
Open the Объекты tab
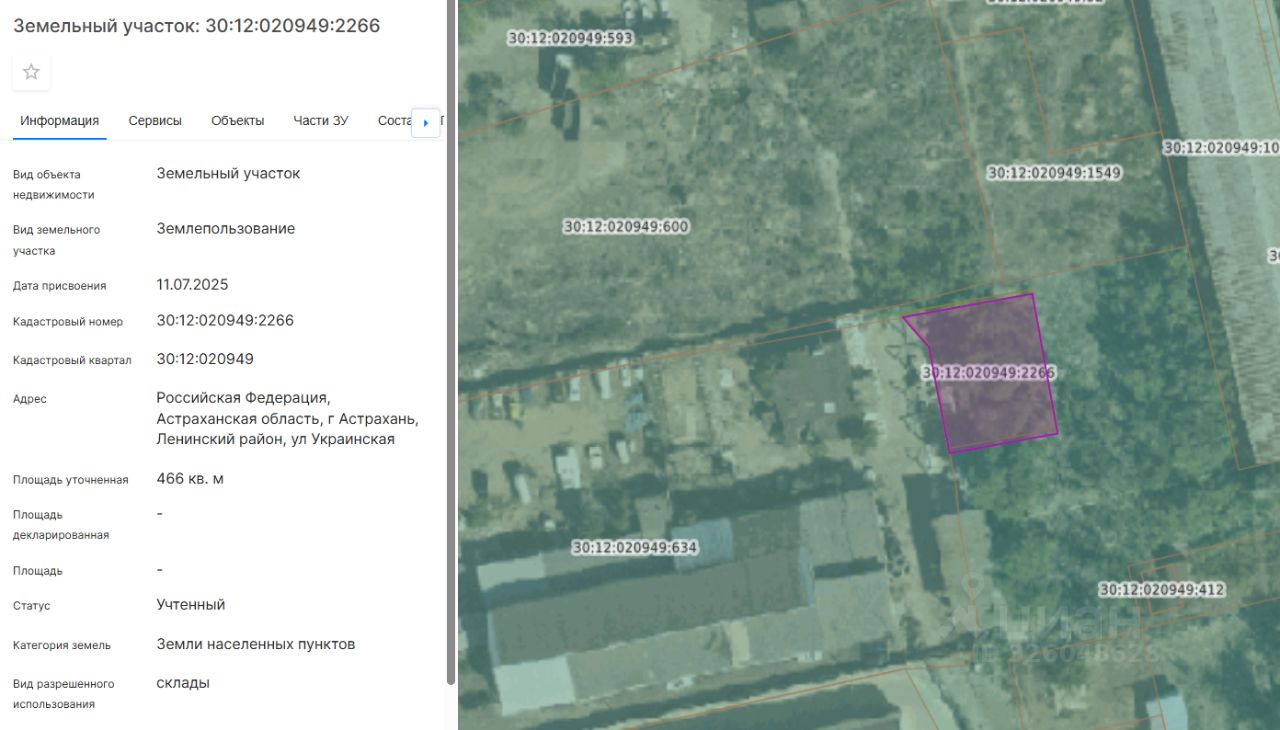238,121
